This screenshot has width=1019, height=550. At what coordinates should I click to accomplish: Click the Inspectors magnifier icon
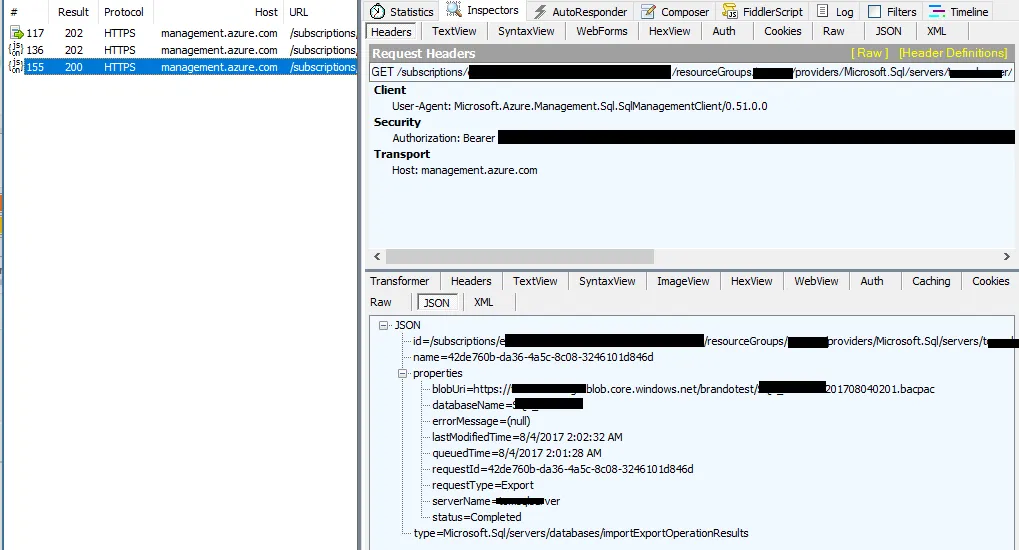click(x=454, y=10)
